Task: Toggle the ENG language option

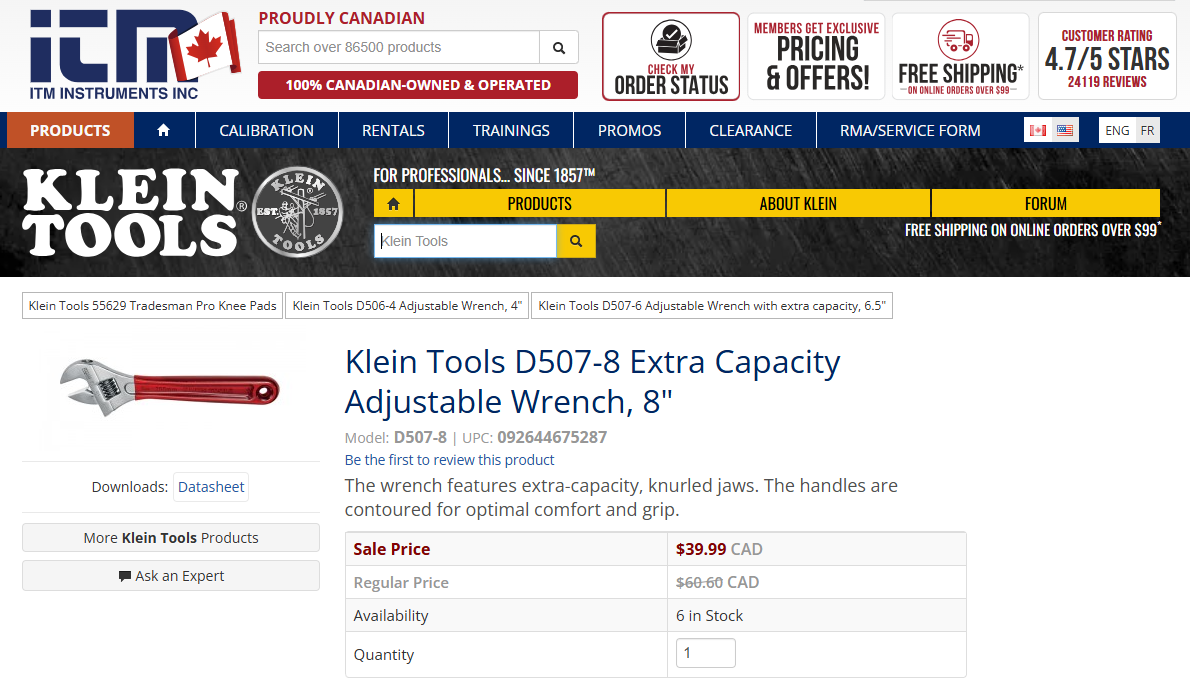Action: pyautogui.click(x=1116, y=129)
